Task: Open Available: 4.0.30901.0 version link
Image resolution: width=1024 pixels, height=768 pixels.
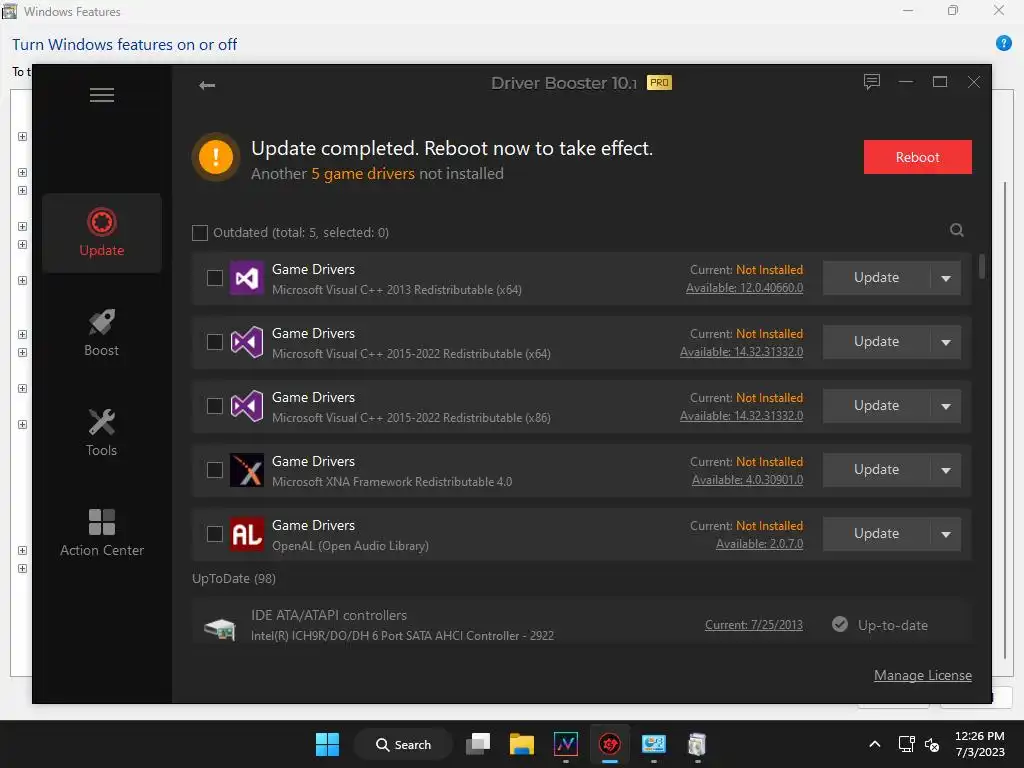Action: [748, 480]
